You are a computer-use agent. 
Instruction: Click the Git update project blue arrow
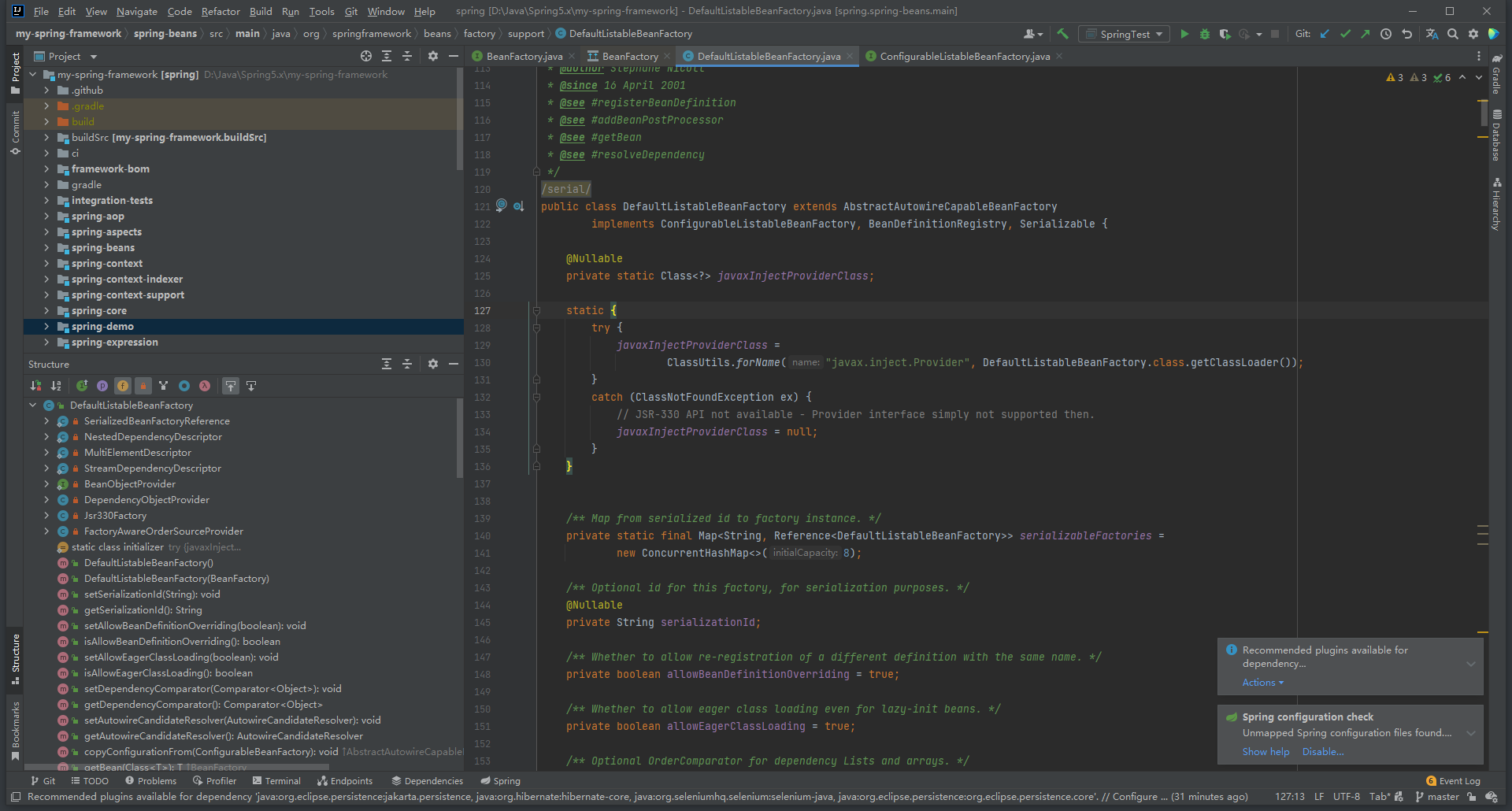pyautogui.click(x=1325, y=34)
